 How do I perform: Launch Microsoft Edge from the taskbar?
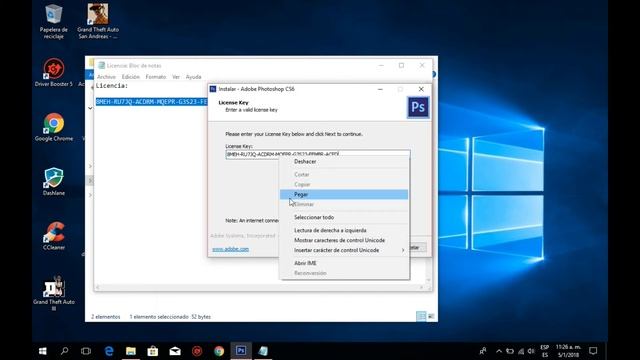(109, 351)
